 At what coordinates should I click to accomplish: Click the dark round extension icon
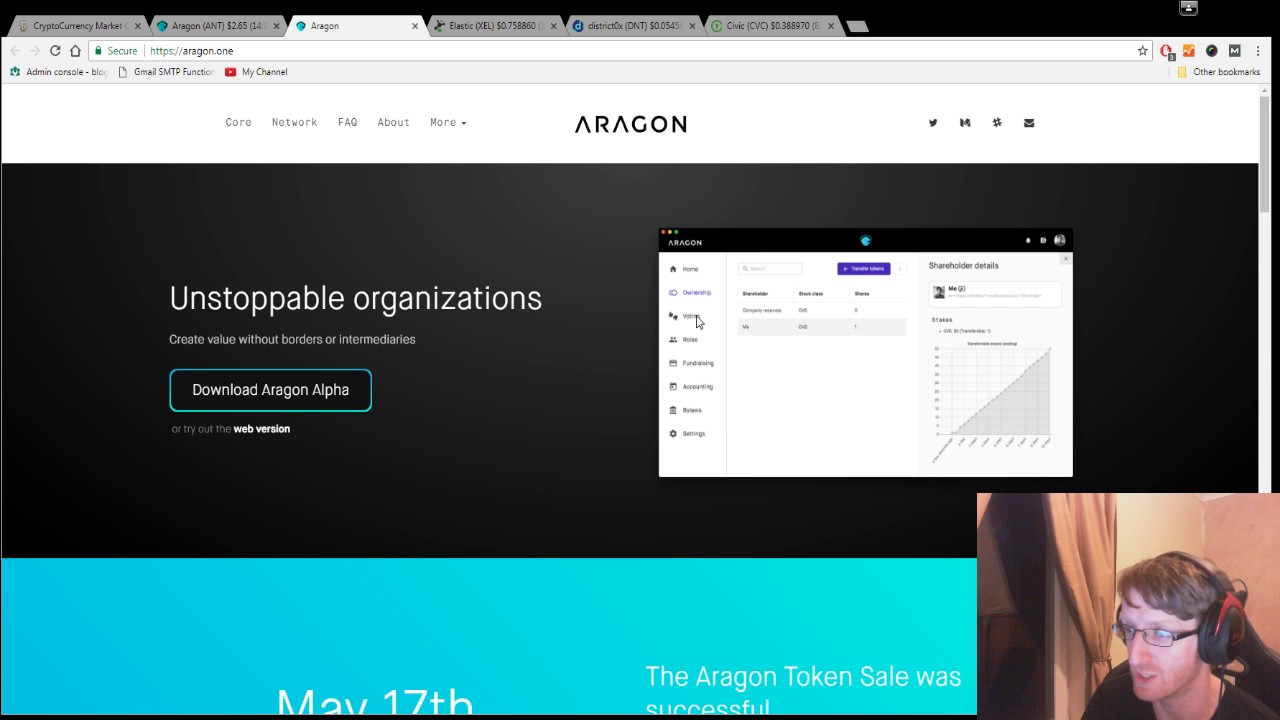tap(1211, 51)
